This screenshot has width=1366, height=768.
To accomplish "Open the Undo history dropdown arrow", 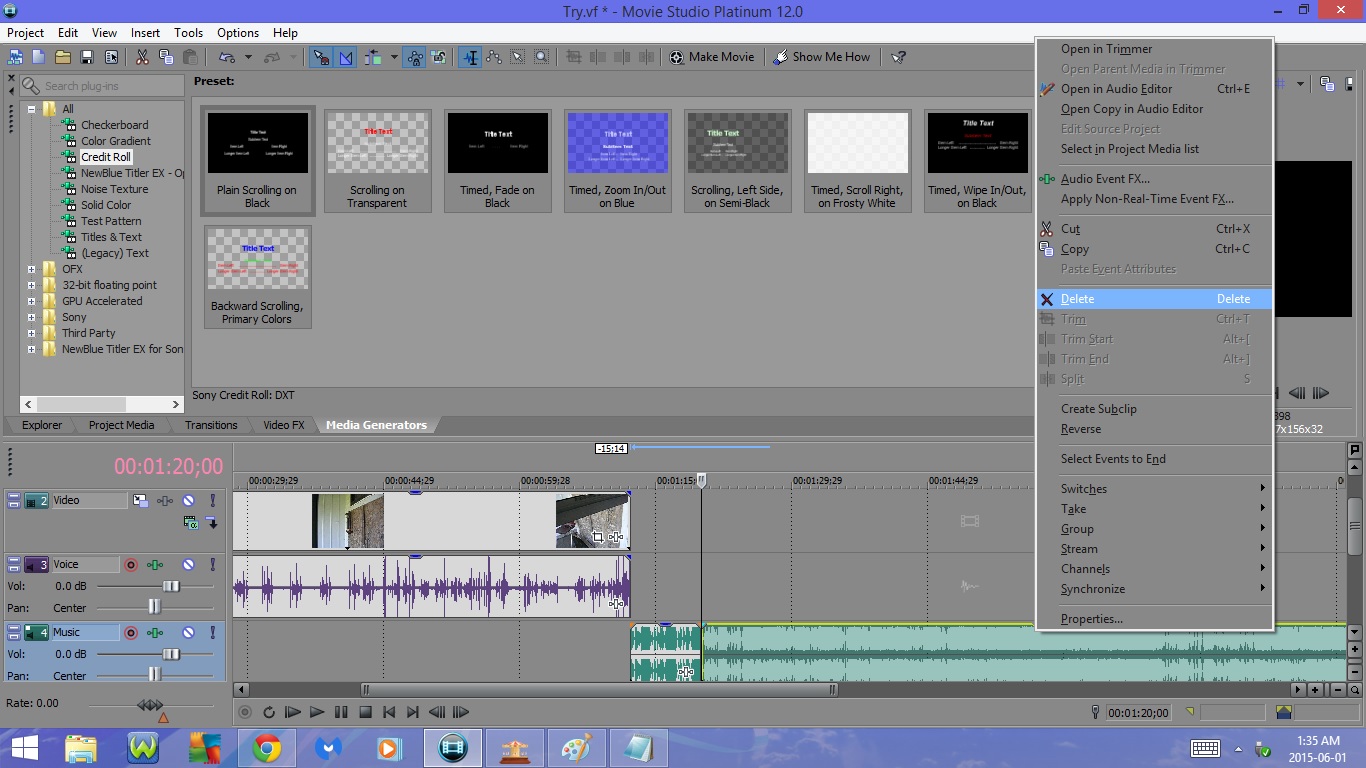I will [x=248, y=57].
